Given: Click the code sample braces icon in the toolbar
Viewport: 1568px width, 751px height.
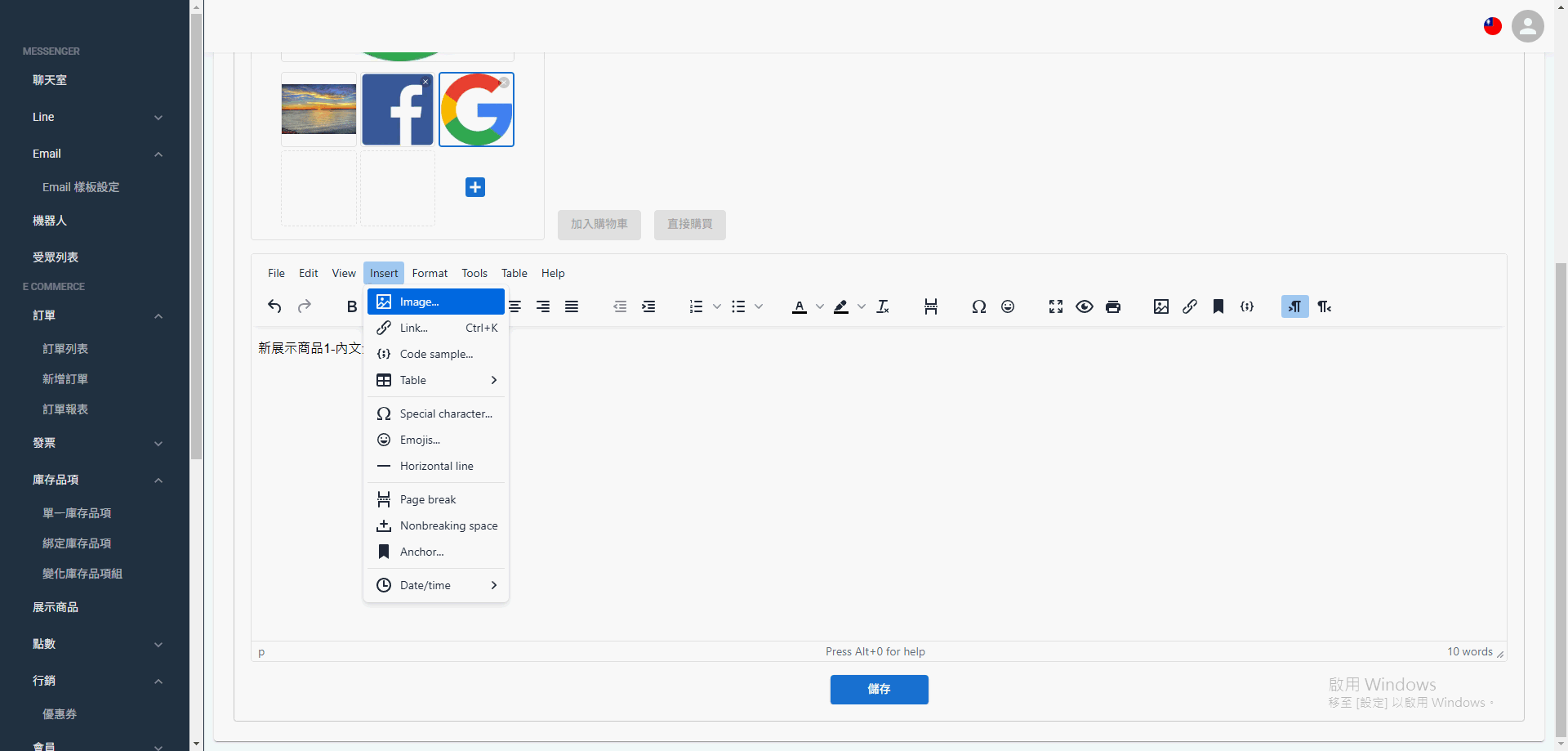Looking at the screenshot, I should (1247, 306).
